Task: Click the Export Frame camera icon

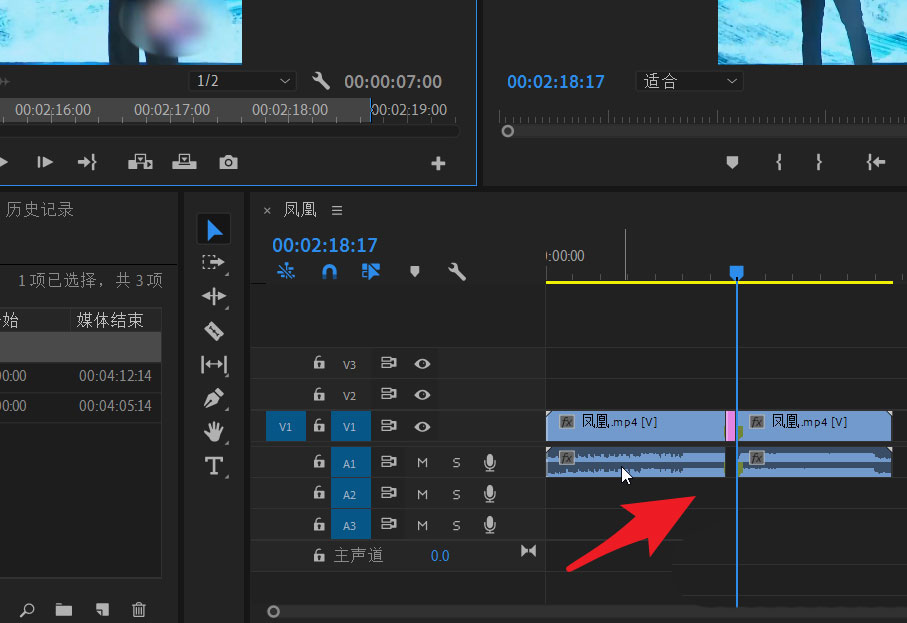Action: (x=227, y=160)
